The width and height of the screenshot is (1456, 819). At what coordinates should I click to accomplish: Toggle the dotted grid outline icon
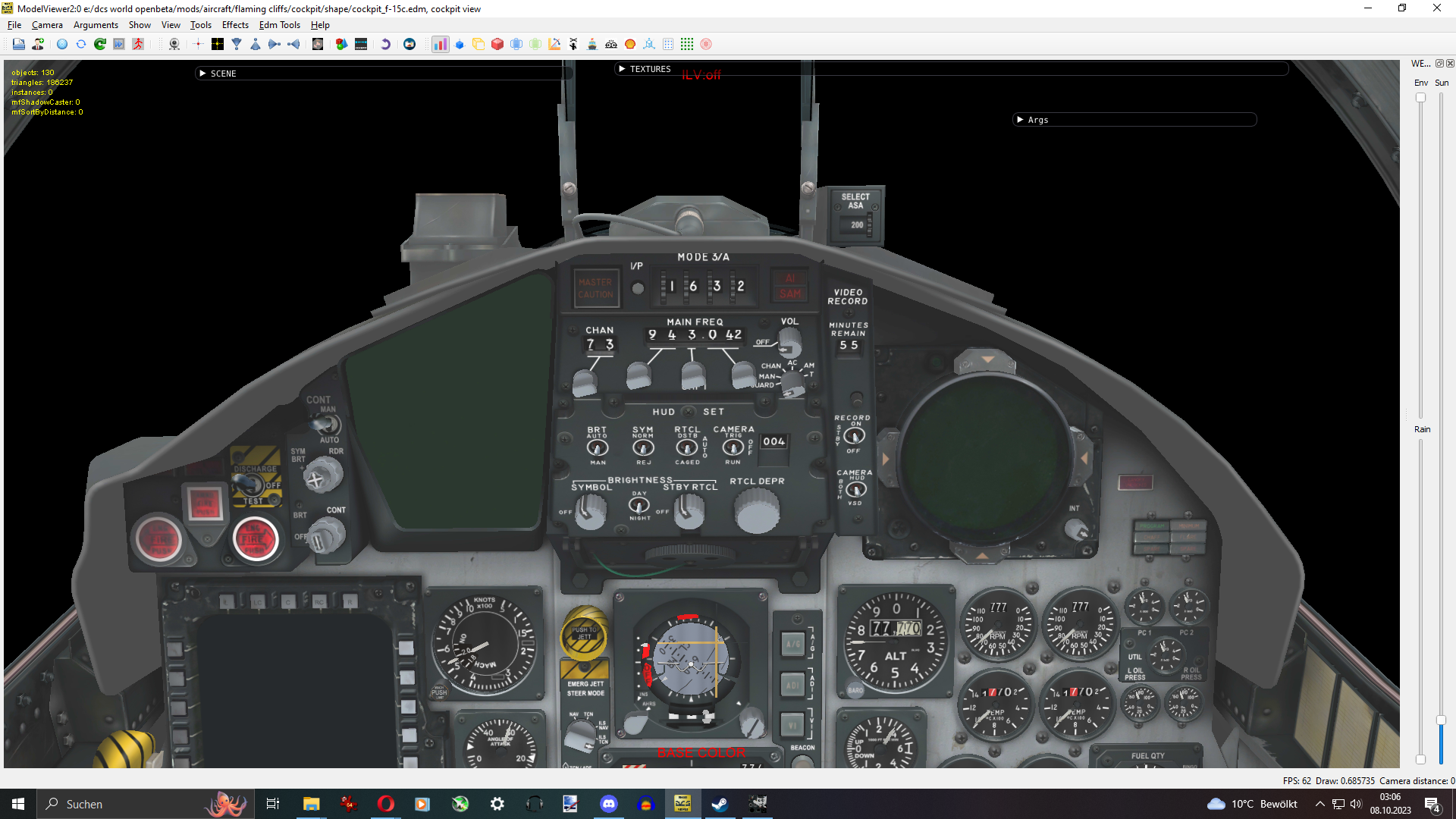[668, 44]
